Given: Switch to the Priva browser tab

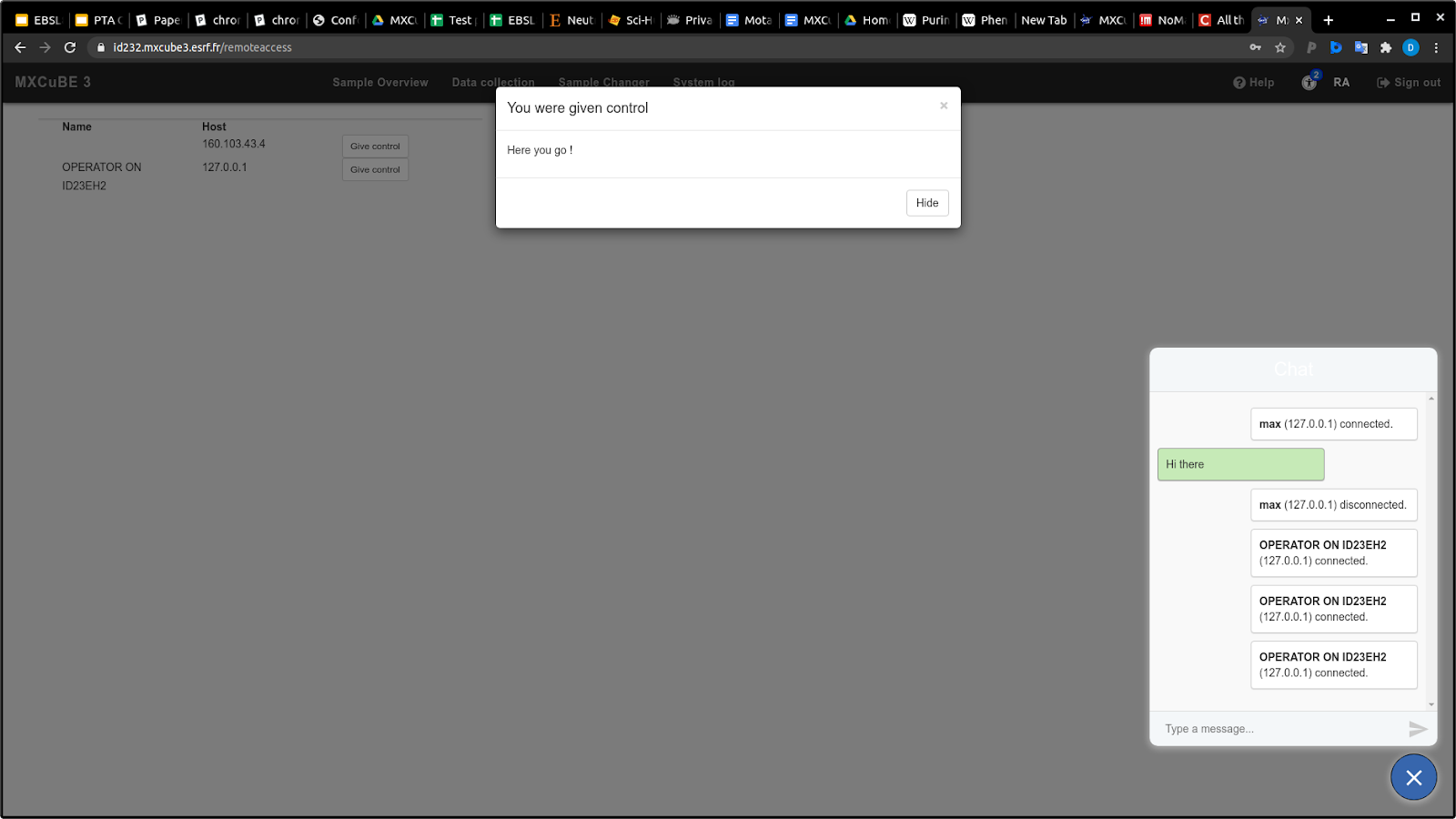Looking at the screenshot, I should pyautogui.click(x=690, y=20).
